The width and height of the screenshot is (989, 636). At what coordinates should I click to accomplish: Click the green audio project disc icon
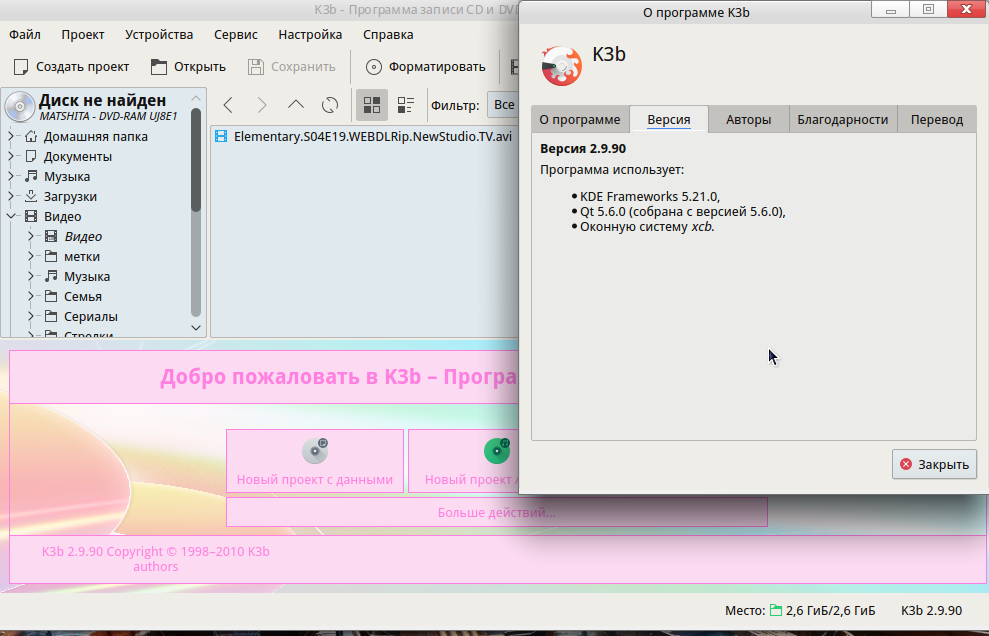tap(497, 450)
